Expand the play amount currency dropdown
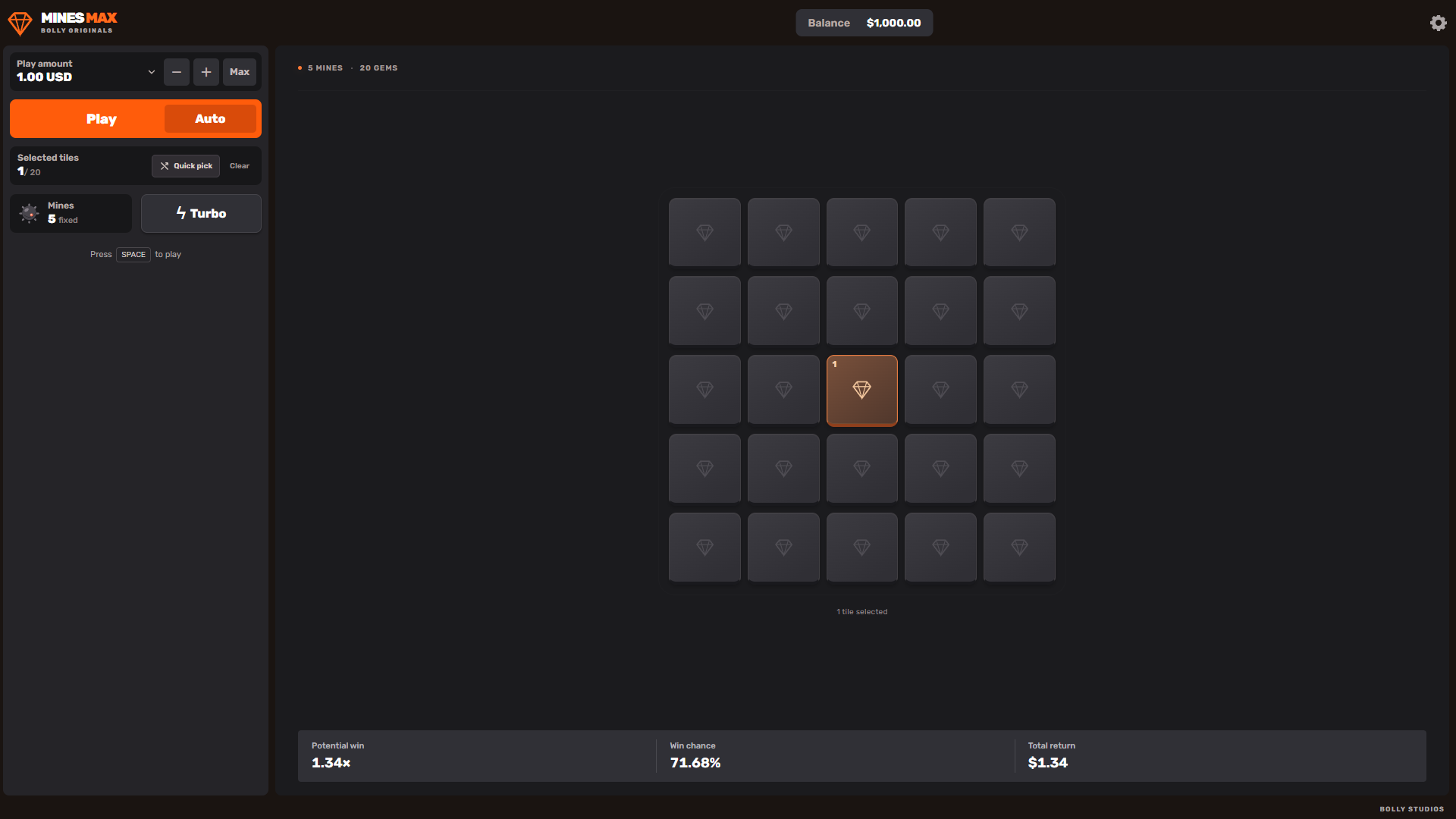This screenshot has height=819, width=1456. [x=152, y=72]
